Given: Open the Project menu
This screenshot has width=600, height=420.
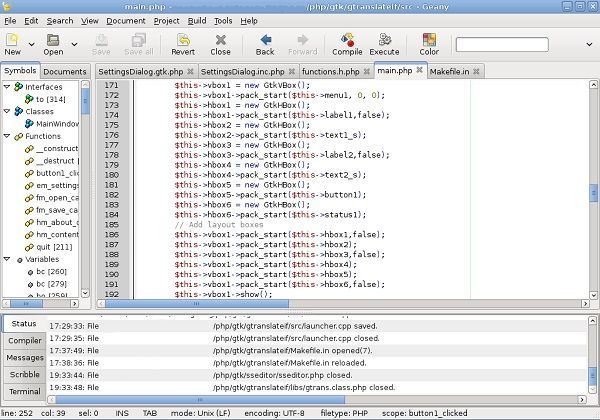Looking at the screenshot, I should click(166, 21).
